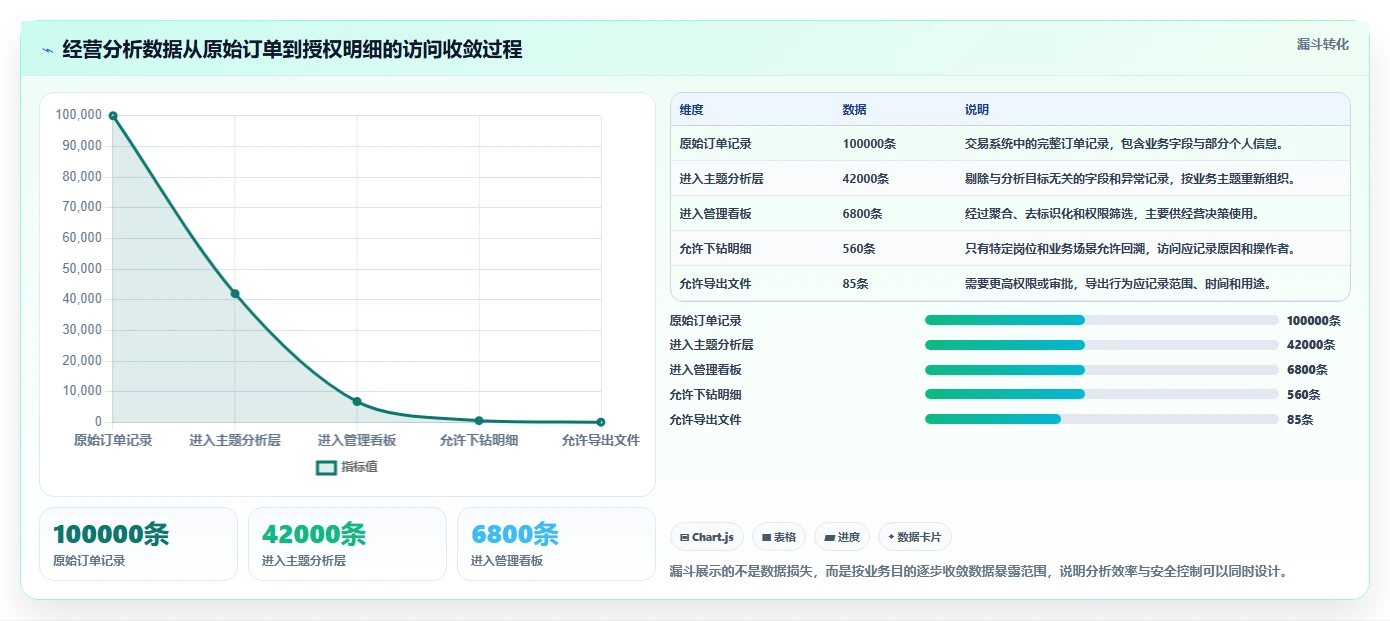1390x621 pixels.
Task: Select the 进度 tag chip
Action: pyautogui.click(x=842, y=537)
